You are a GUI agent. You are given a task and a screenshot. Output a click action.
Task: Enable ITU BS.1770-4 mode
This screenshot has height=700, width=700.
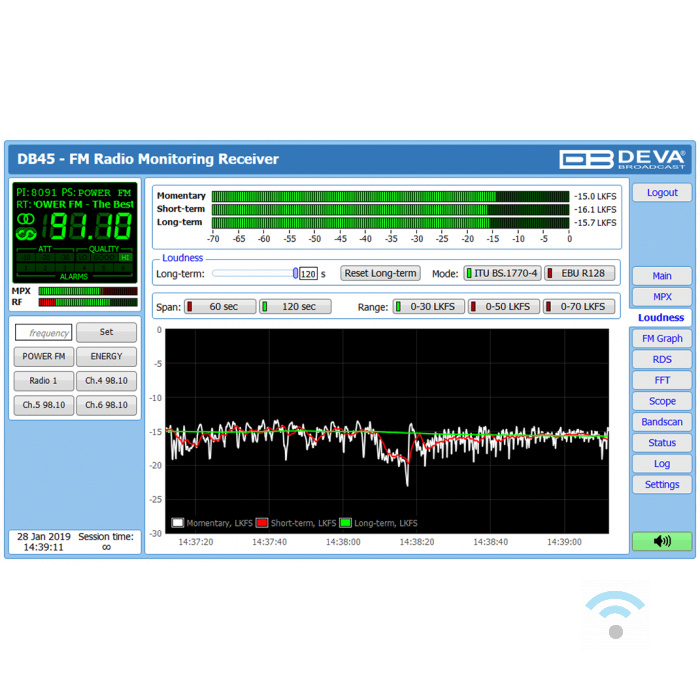tap(502, 273)
